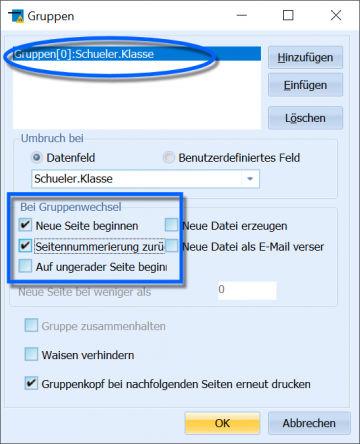Click the Hinzufügen button
The height and width of the screenshot is (444, 360).
coord(305,57)
